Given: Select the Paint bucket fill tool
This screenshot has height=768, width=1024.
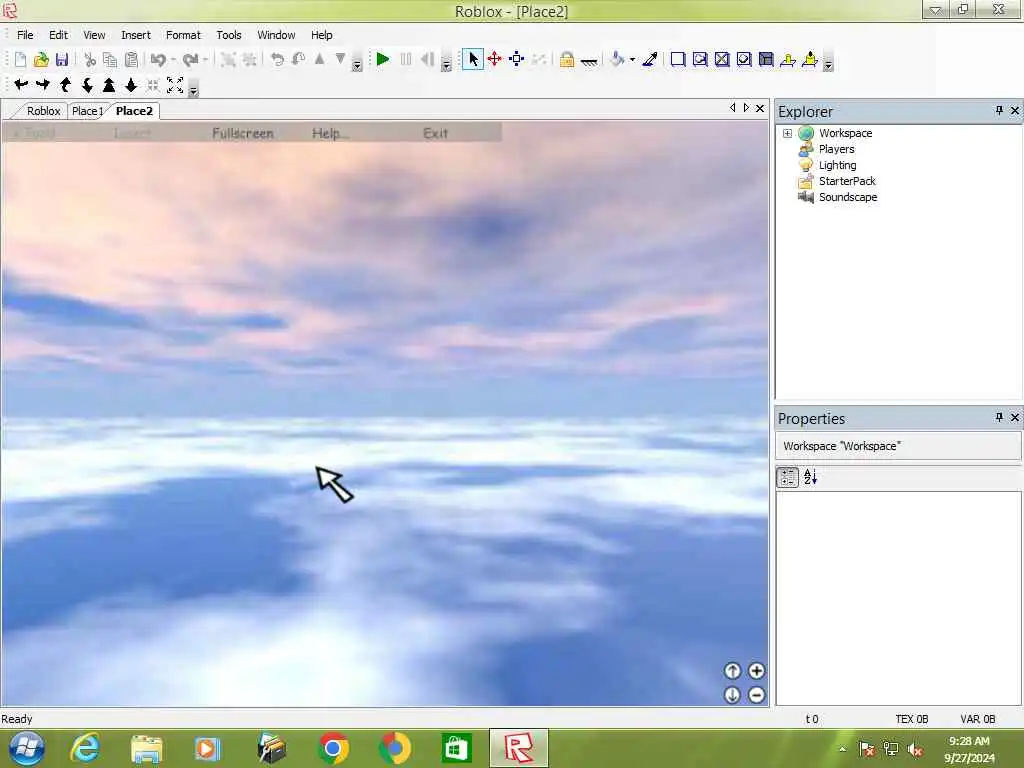Looking at the screenshot, I should click(616, 60).
